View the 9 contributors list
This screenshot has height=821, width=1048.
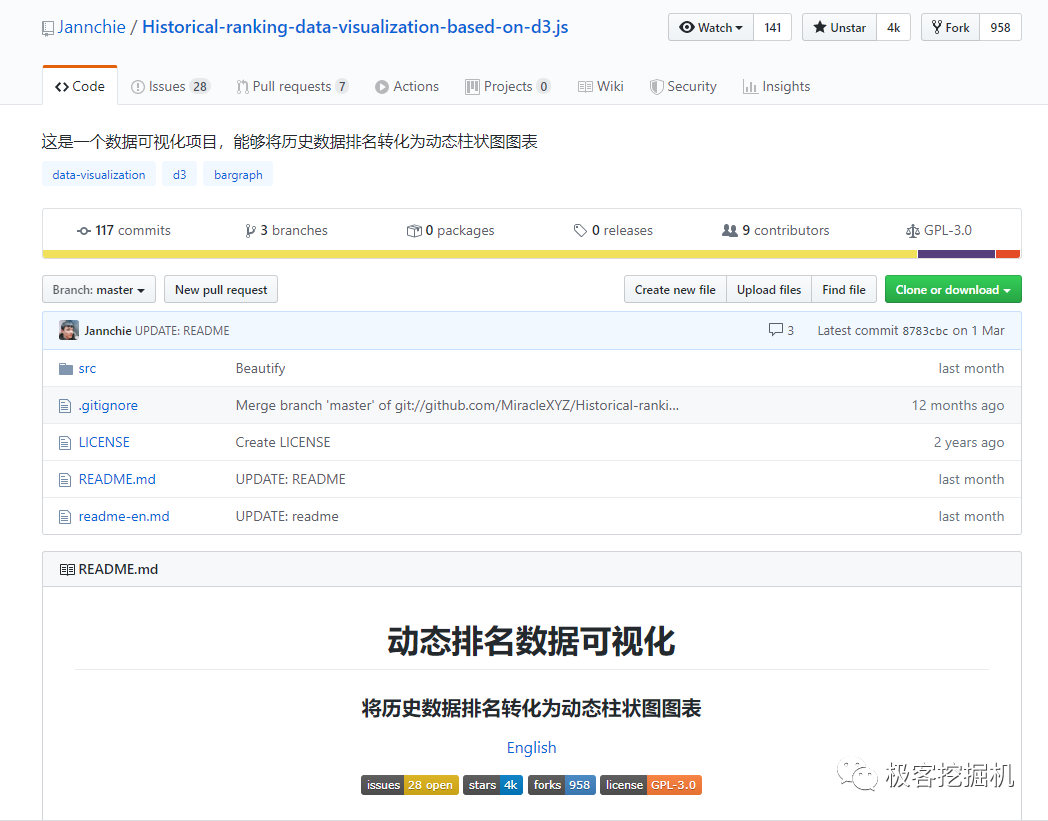pos(776,231)
